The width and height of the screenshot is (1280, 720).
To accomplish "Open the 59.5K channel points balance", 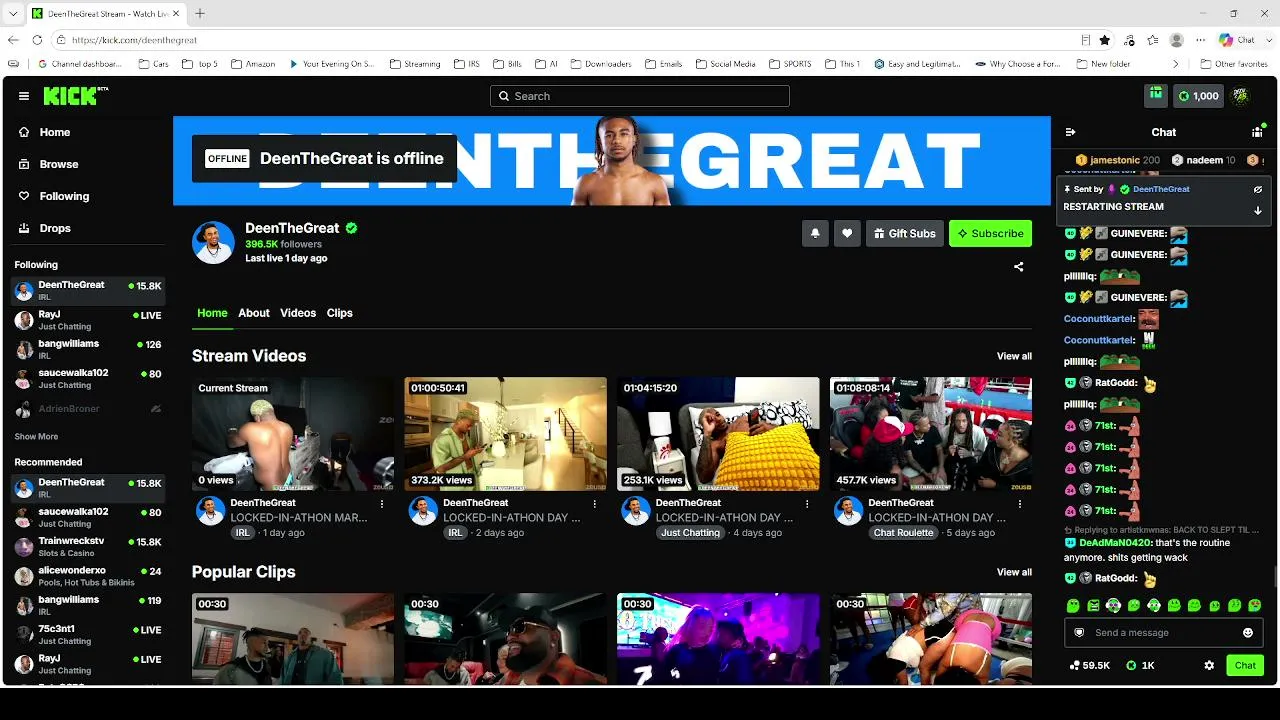I will pyautogui.click(x=1089, y=665).
